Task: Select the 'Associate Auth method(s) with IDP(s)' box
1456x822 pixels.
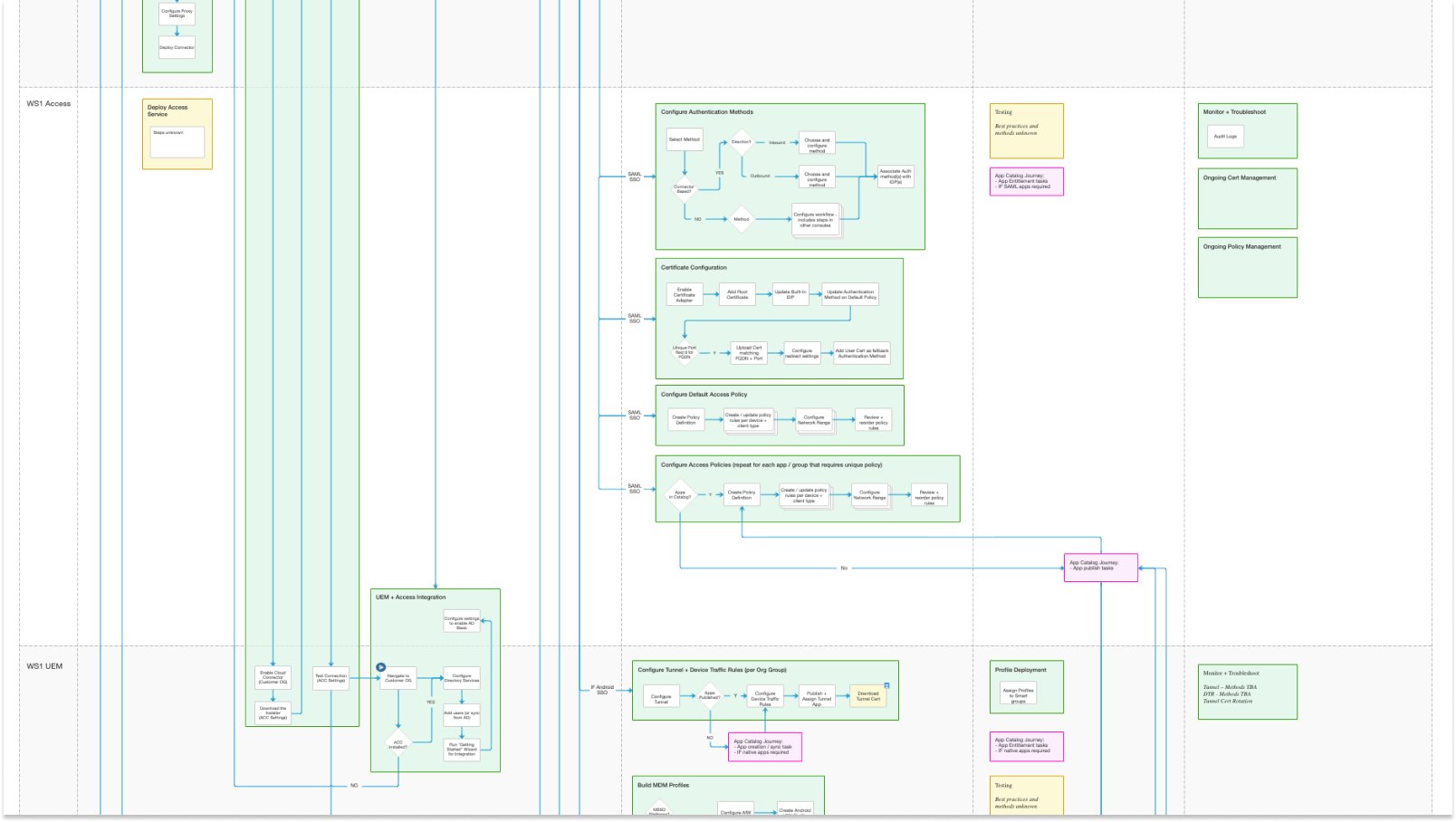Action: tap(896, 177)
